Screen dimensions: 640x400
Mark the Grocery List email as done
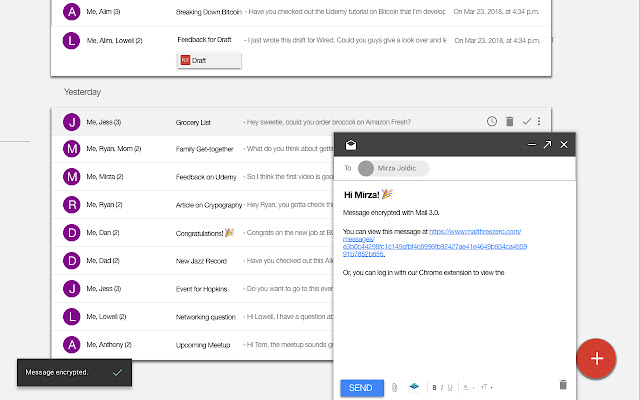point(526,122)
